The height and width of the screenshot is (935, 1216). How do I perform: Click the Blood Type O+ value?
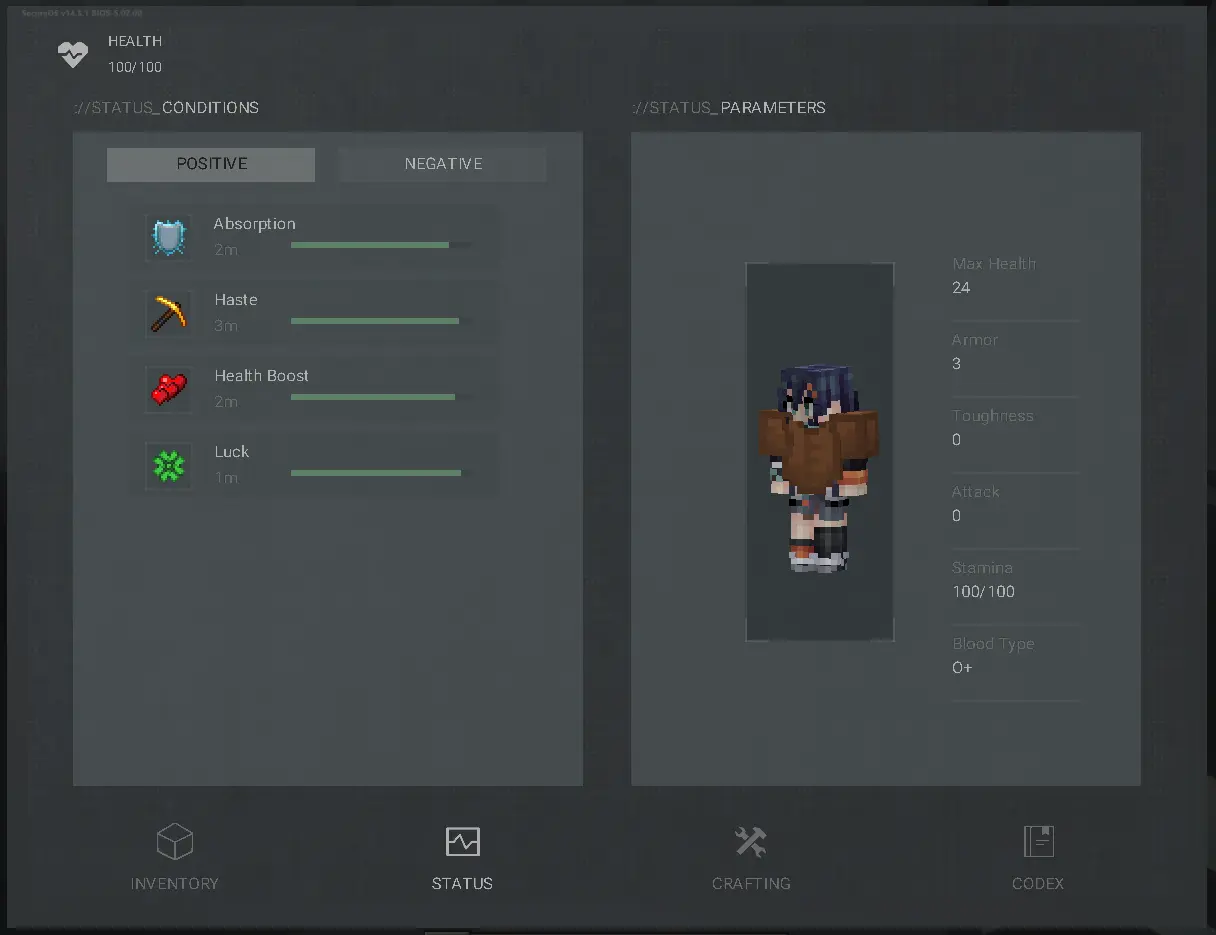(x=962, y=668)
